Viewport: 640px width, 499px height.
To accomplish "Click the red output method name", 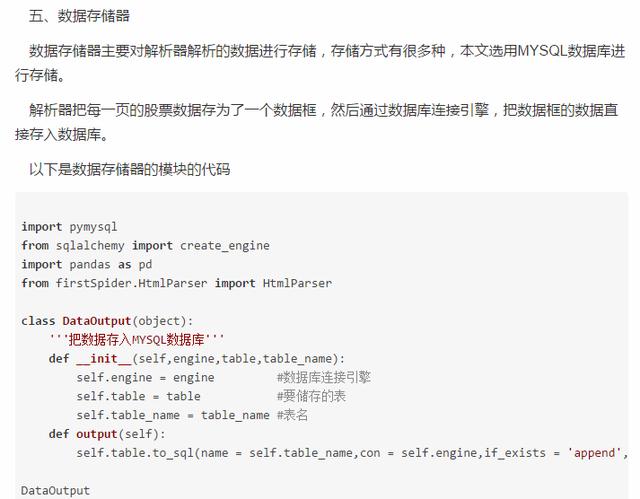I will point(96,434).
